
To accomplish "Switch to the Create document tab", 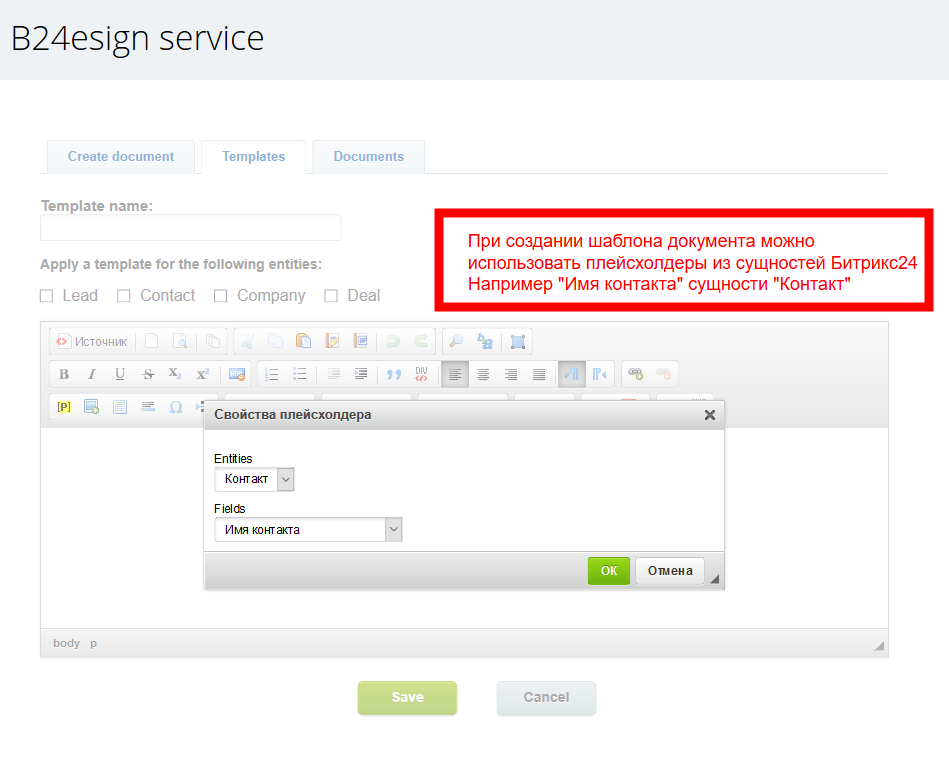I will click(121, 157).
